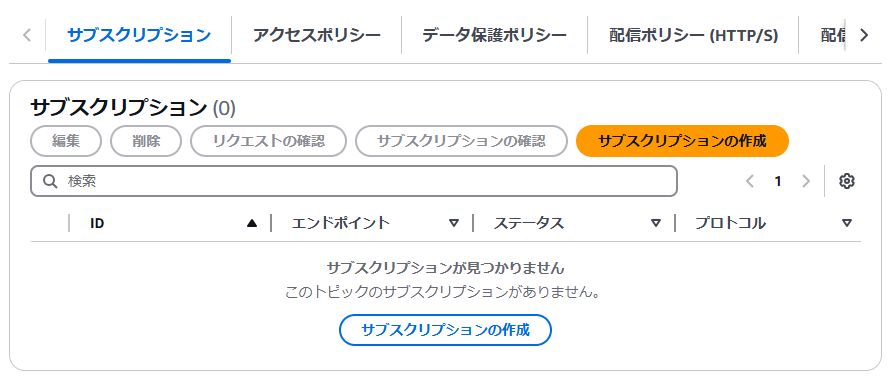Click the magnifier icon in search box
The width and height of the screenshot is (892, 386).
(50, 181)
